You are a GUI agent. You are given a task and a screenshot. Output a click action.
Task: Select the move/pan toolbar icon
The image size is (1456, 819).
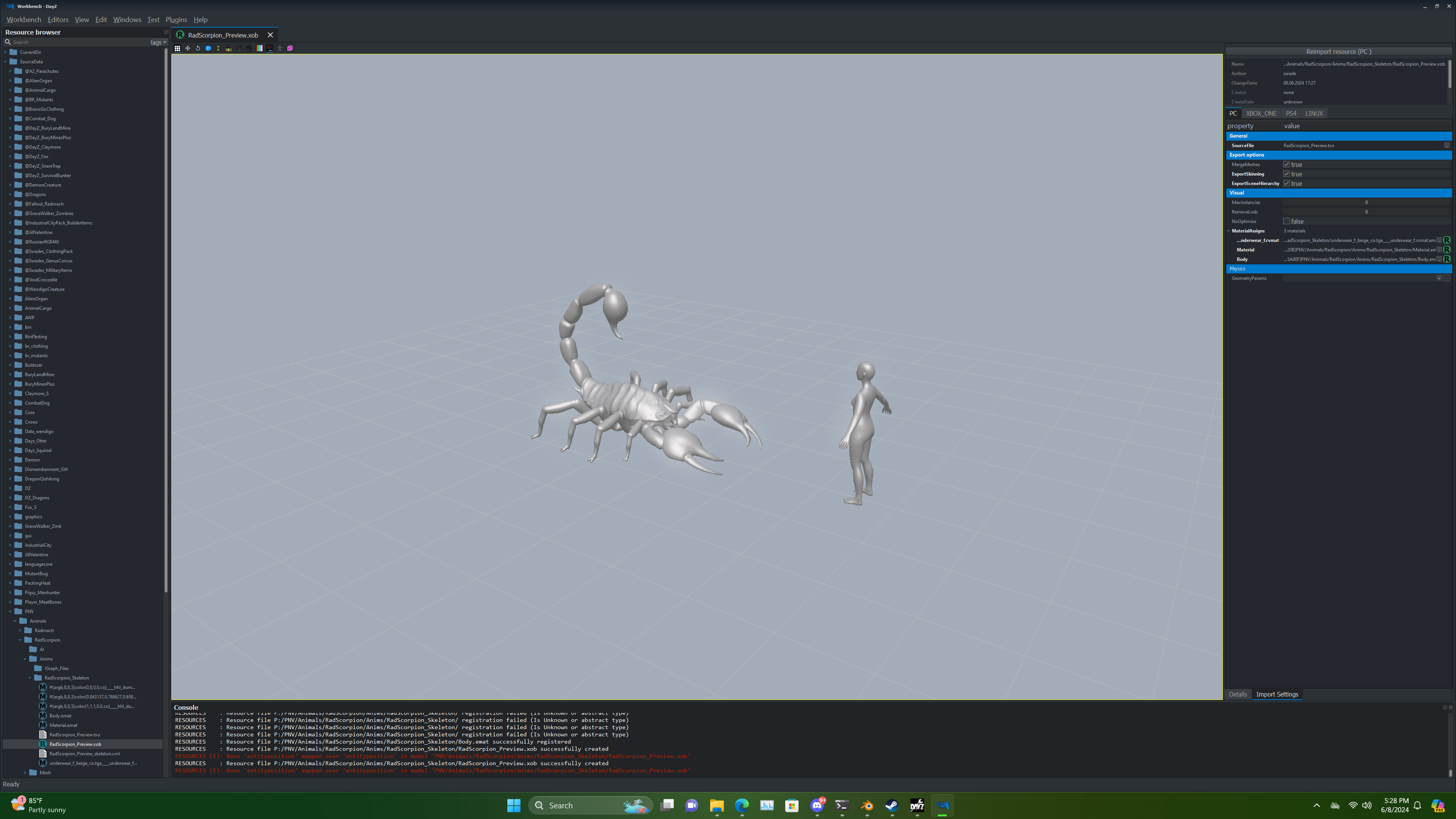tap(188, 48)
